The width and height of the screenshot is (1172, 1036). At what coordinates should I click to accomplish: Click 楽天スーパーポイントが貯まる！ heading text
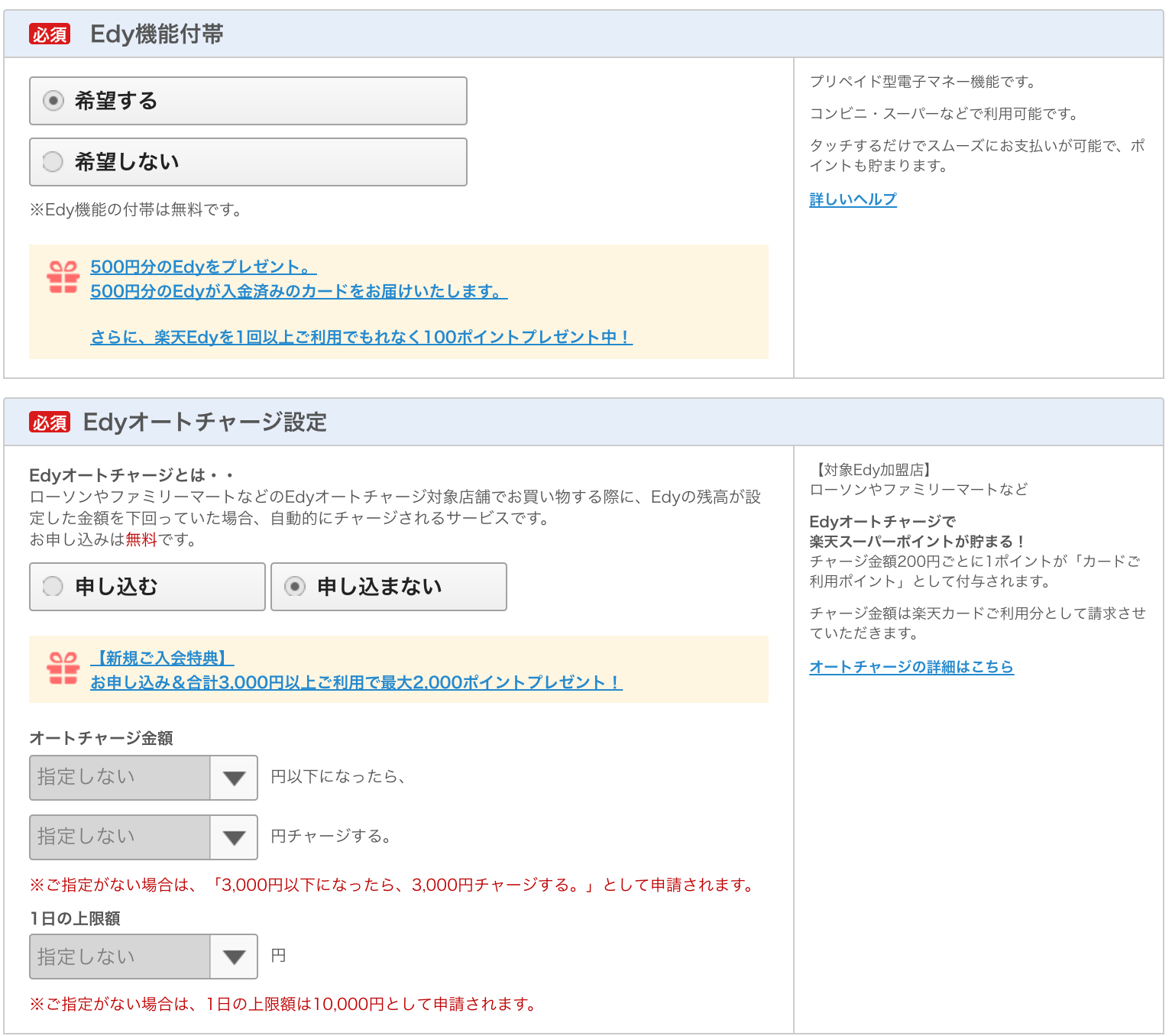tap(918, 541)
